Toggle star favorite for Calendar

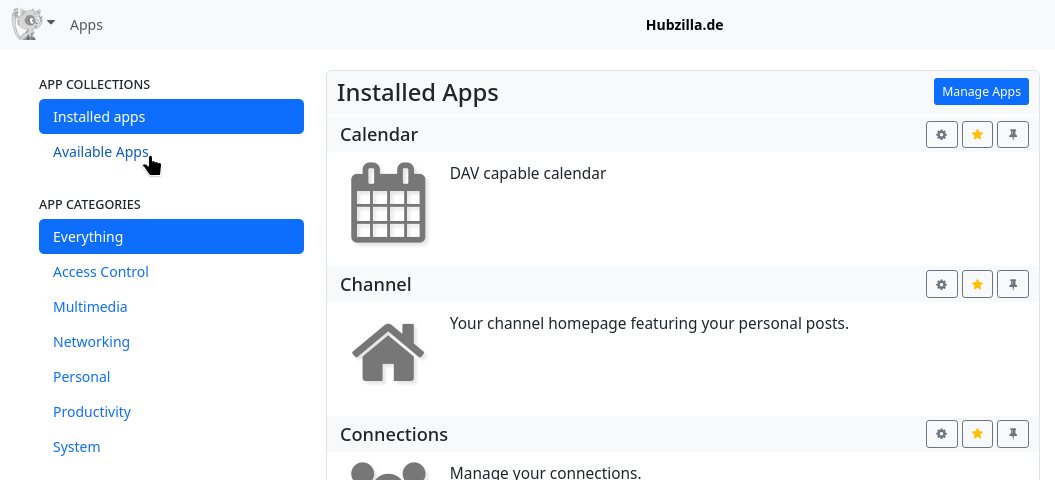(977, 135)
